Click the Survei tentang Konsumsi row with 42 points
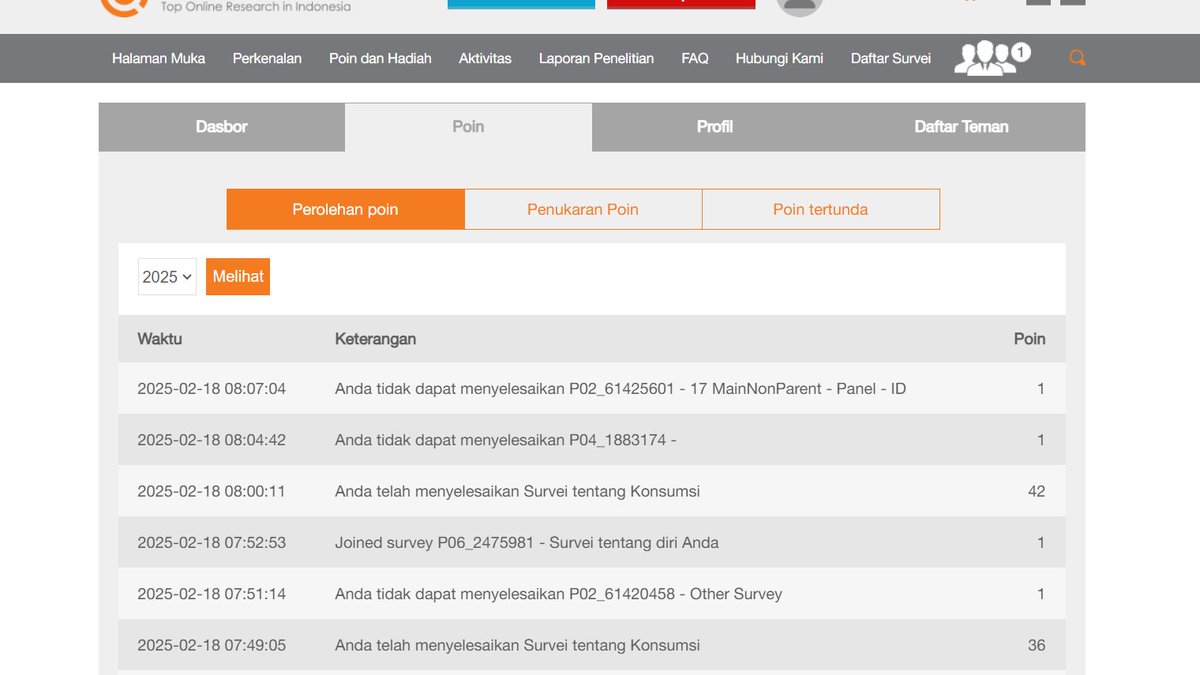 600,491
